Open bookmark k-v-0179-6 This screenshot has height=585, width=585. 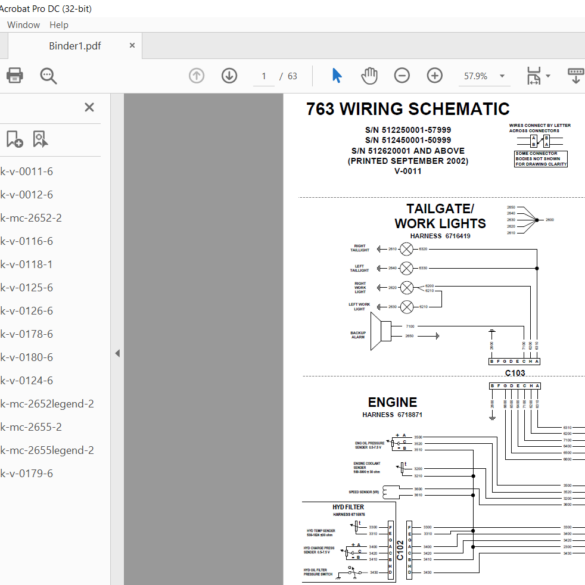26,473
